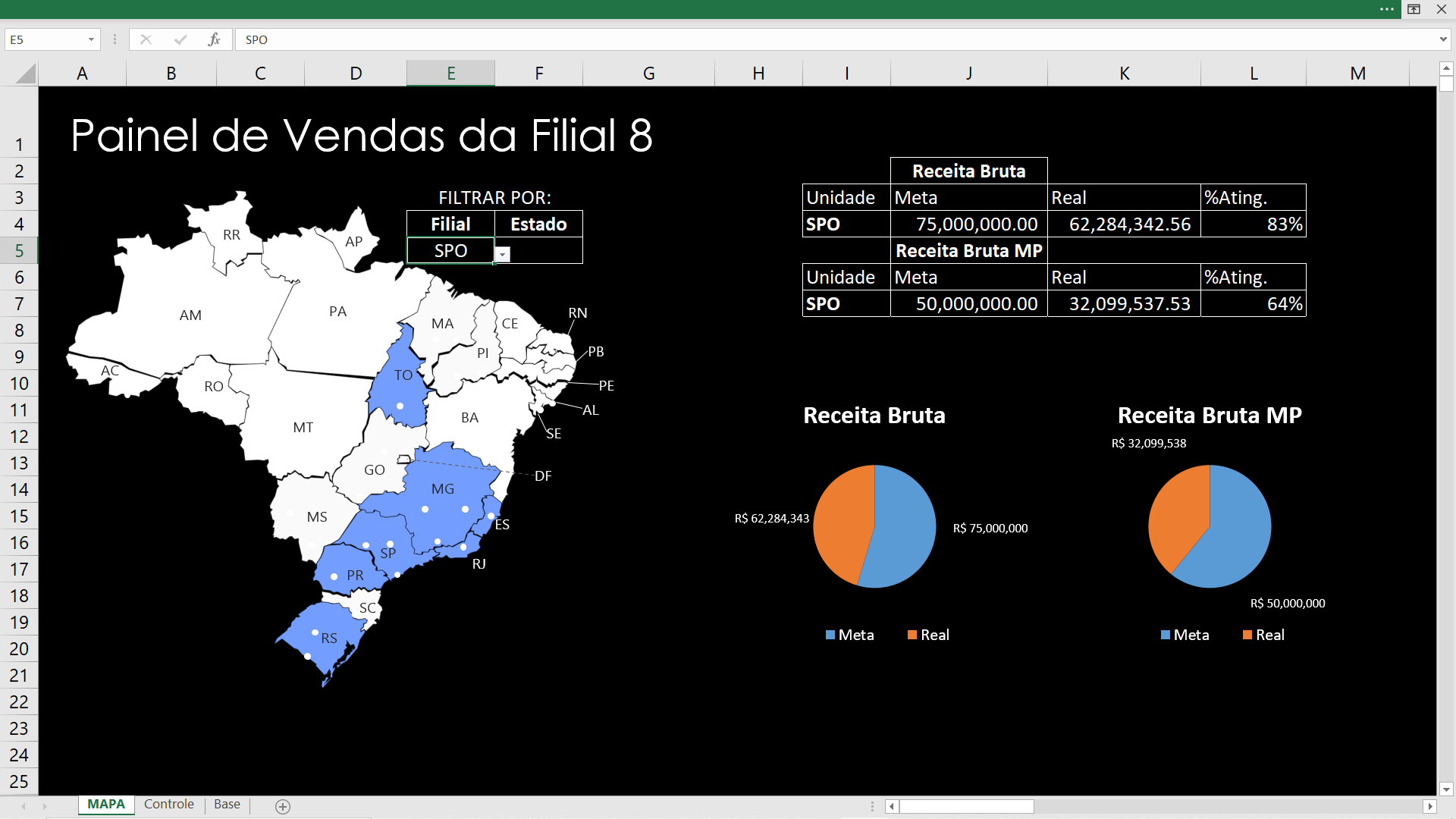Select column E header

[450, 74]
